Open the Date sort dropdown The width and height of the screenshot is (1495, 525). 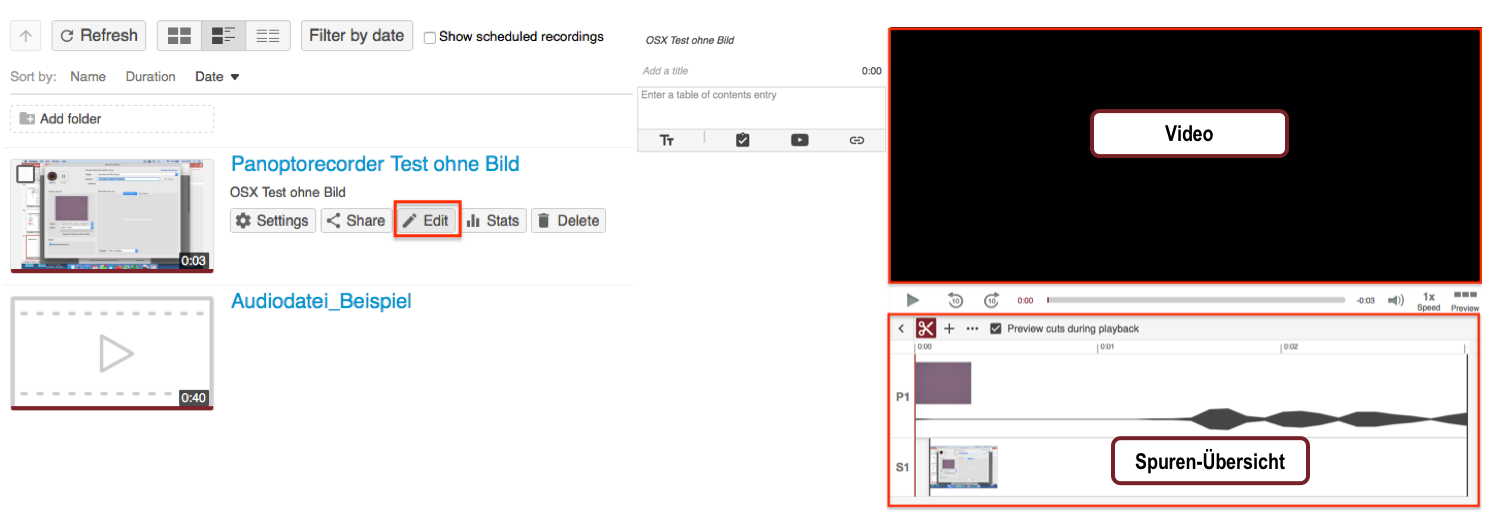[217, 77]
